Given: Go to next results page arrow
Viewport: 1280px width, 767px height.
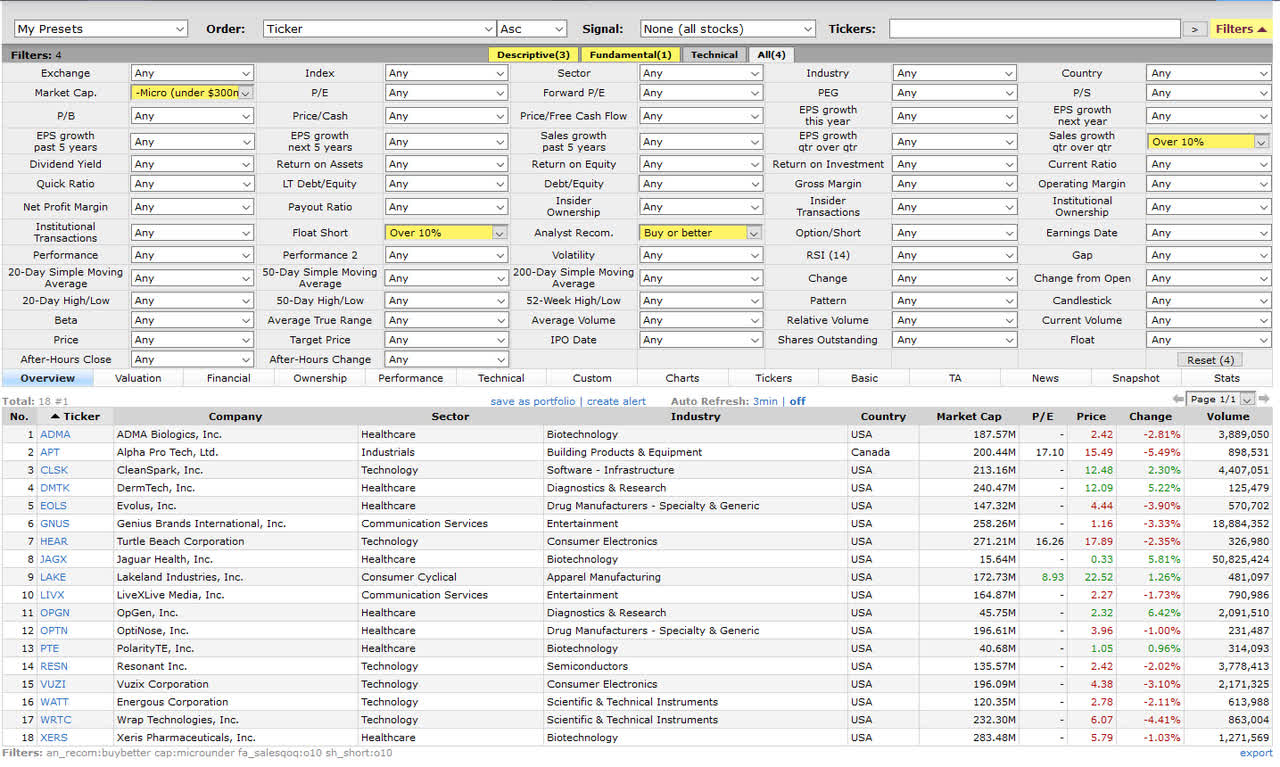Looking at the screenshot, I should tap(1264, 399).
